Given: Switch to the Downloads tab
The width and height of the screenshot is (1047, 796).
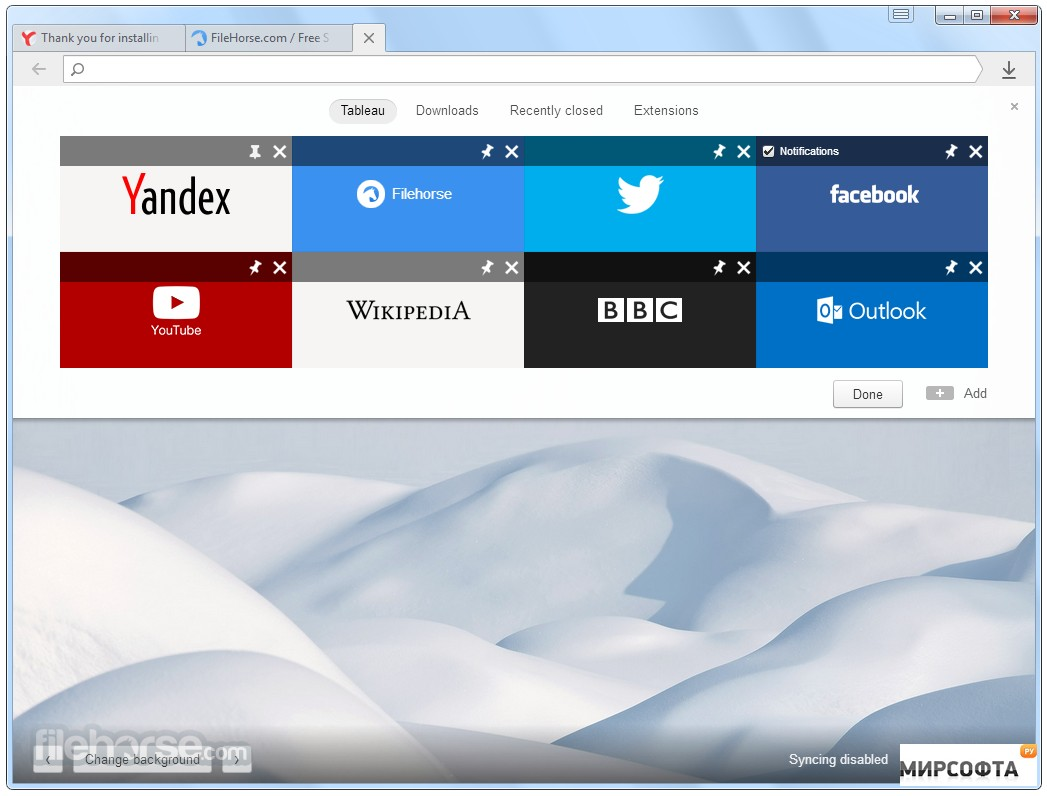Looking at the screenshot, I should (x=447, y=111).
